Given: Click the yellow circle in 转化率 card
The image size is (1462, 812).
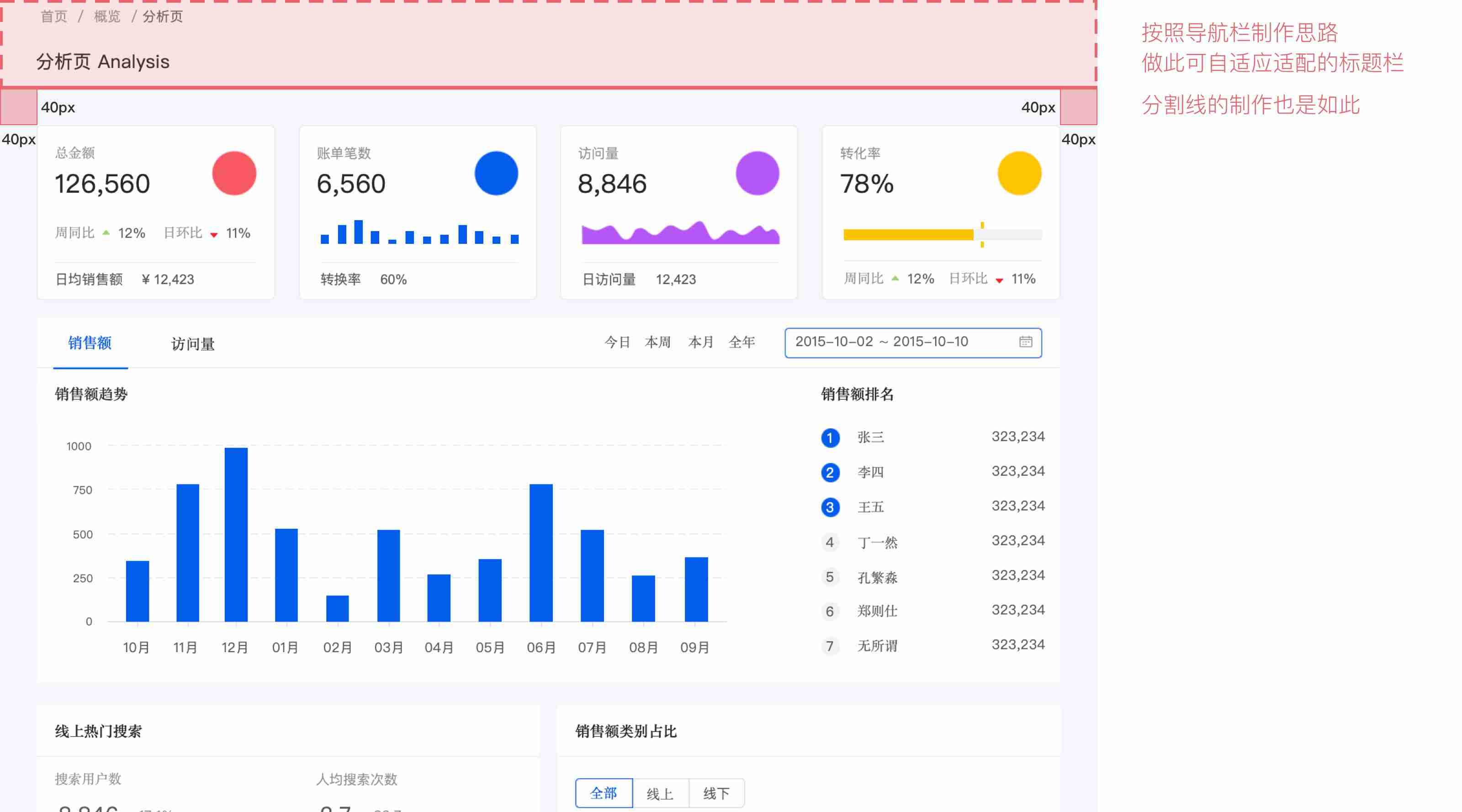Looking at the screenshot, I should click(x=1019, y=173).
